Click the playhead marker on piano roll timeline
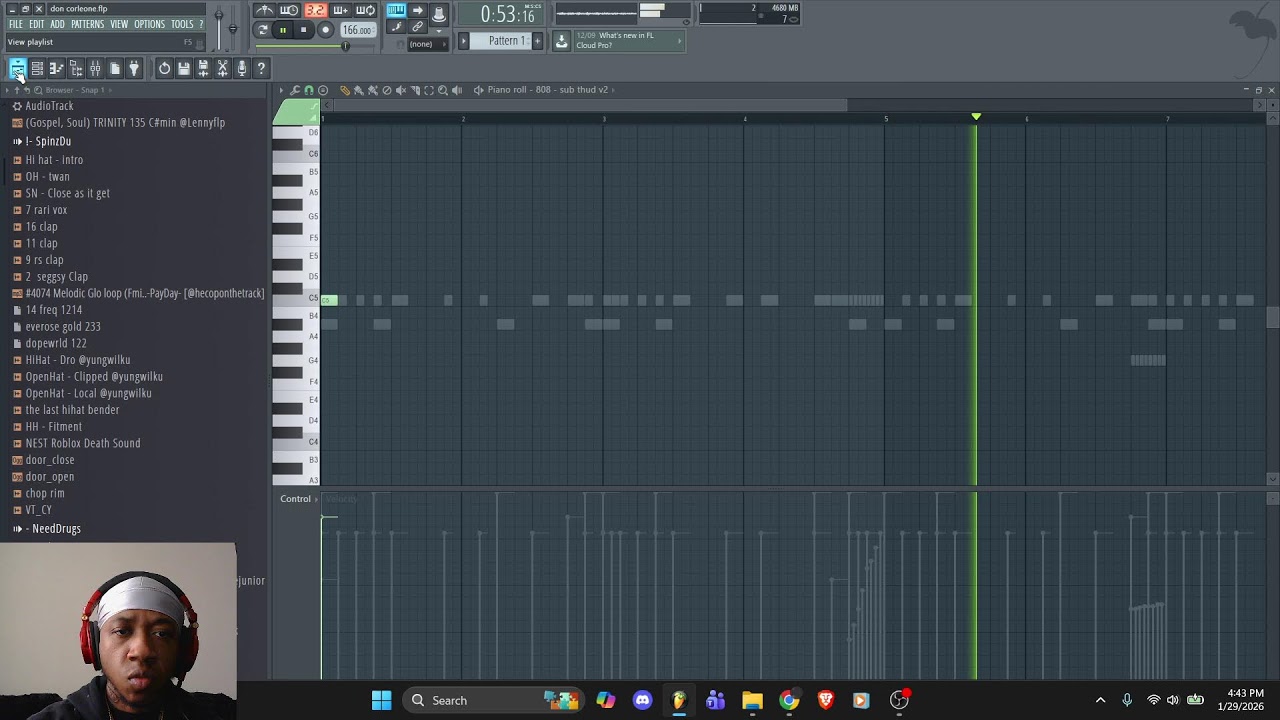 coord(976,117)
